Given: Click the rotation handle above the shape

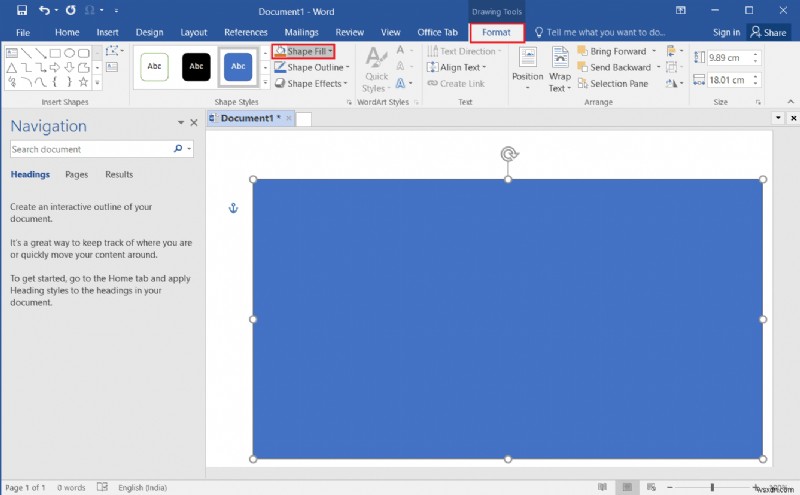Looking at the screenshot, I should 509,154.
